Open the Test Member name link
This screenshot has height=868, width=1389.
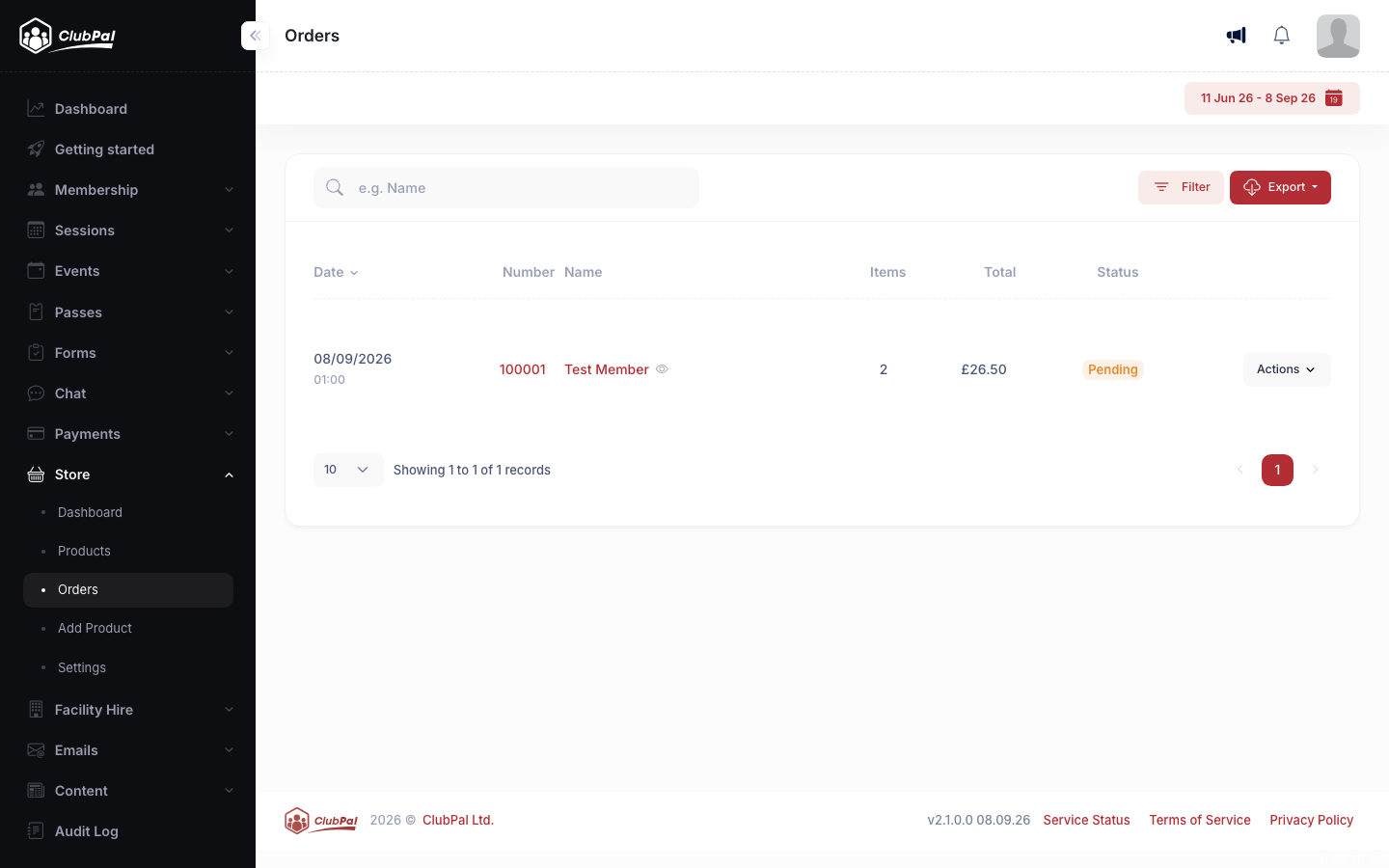(607, 369)
